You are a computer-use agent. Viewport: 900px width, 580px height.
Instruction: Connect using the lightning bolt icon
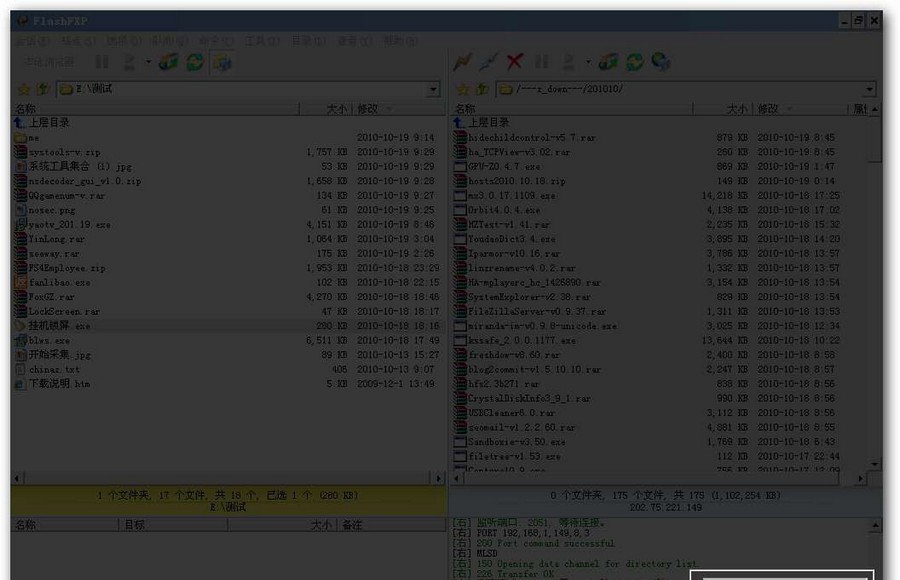461,62
